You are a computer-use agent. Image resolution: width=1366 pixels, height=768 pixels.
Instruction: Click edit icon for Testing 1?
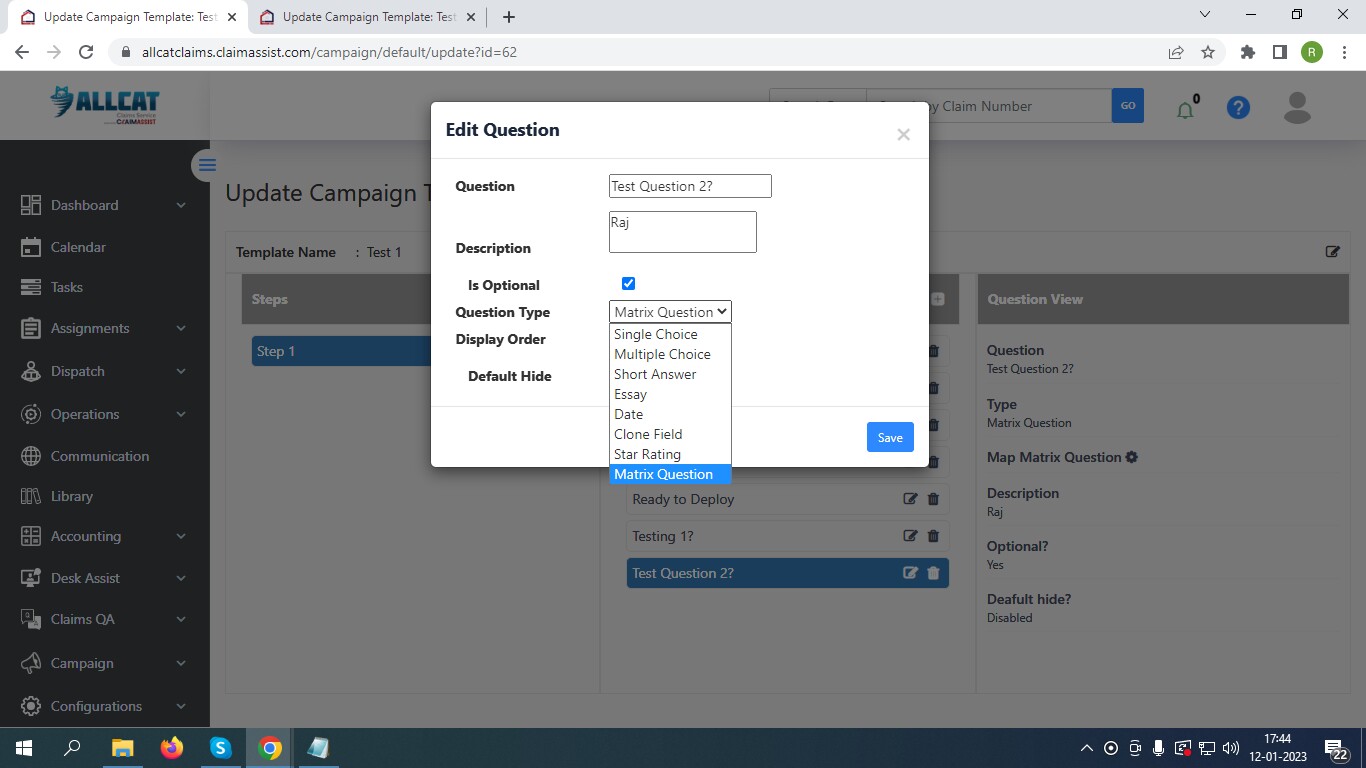910,536
